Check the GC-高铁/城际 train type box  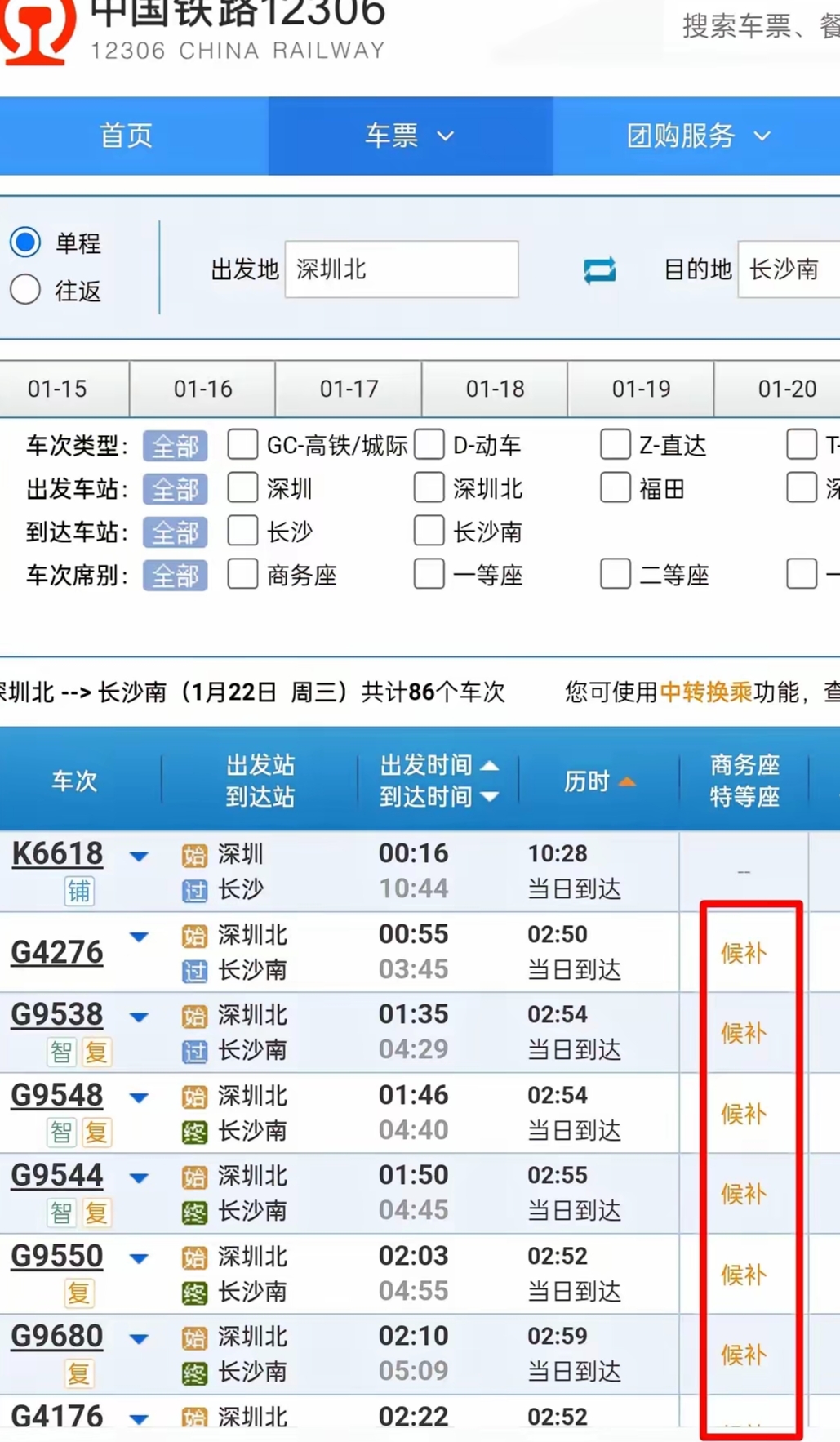coord(242,444)
